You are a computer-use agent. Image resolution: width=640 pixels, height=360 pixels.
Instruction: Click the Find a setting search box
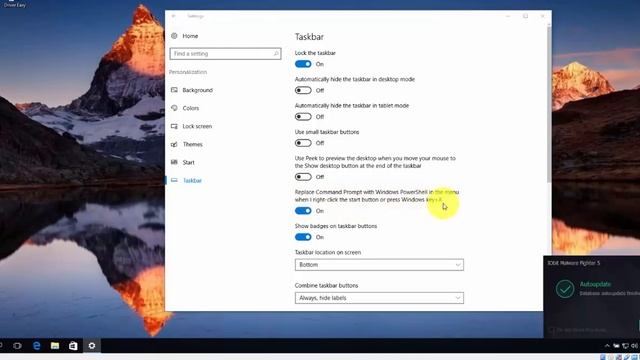tap(225, 53)
